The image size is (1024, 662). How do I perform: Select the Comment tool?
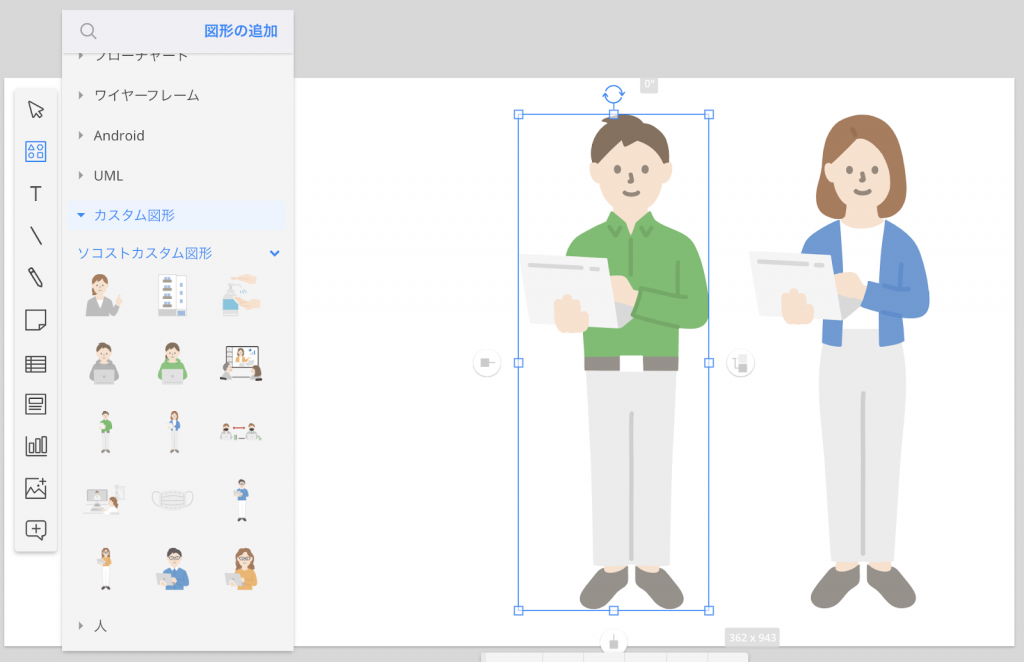[x=36, y=530]
